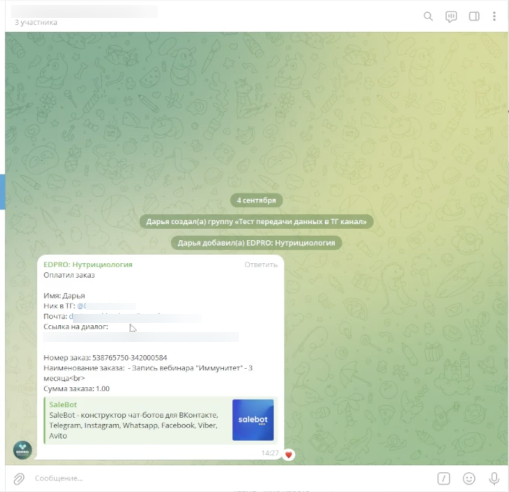Open the emoji picker smiley icon
This screenshot has height=492, width=509.
point(469,479)
